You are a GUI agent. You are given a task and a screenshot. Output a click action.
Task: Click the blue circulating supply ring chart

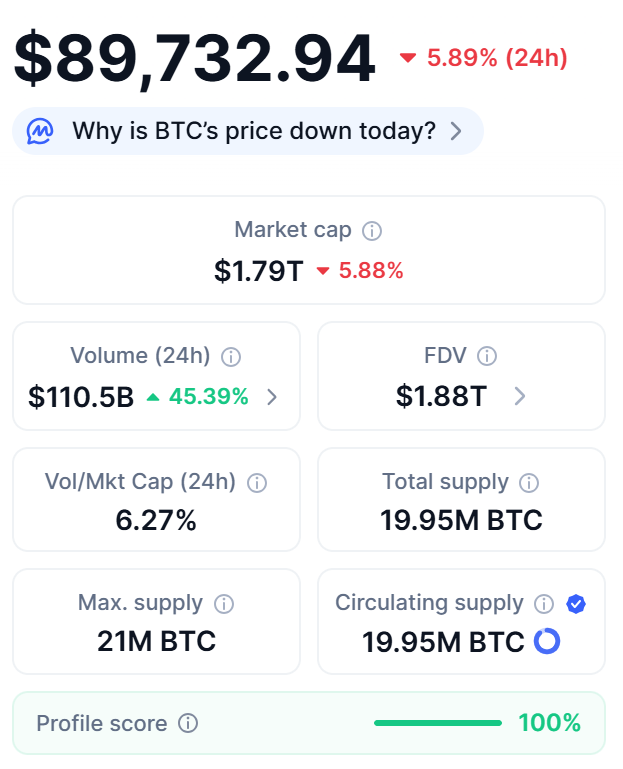click(x=547, y=641)
